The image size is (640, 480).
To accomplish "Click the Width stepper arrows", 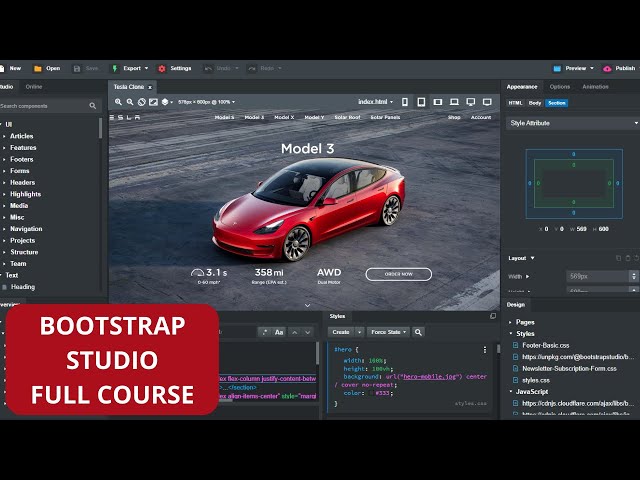I will tap(634, 276).
